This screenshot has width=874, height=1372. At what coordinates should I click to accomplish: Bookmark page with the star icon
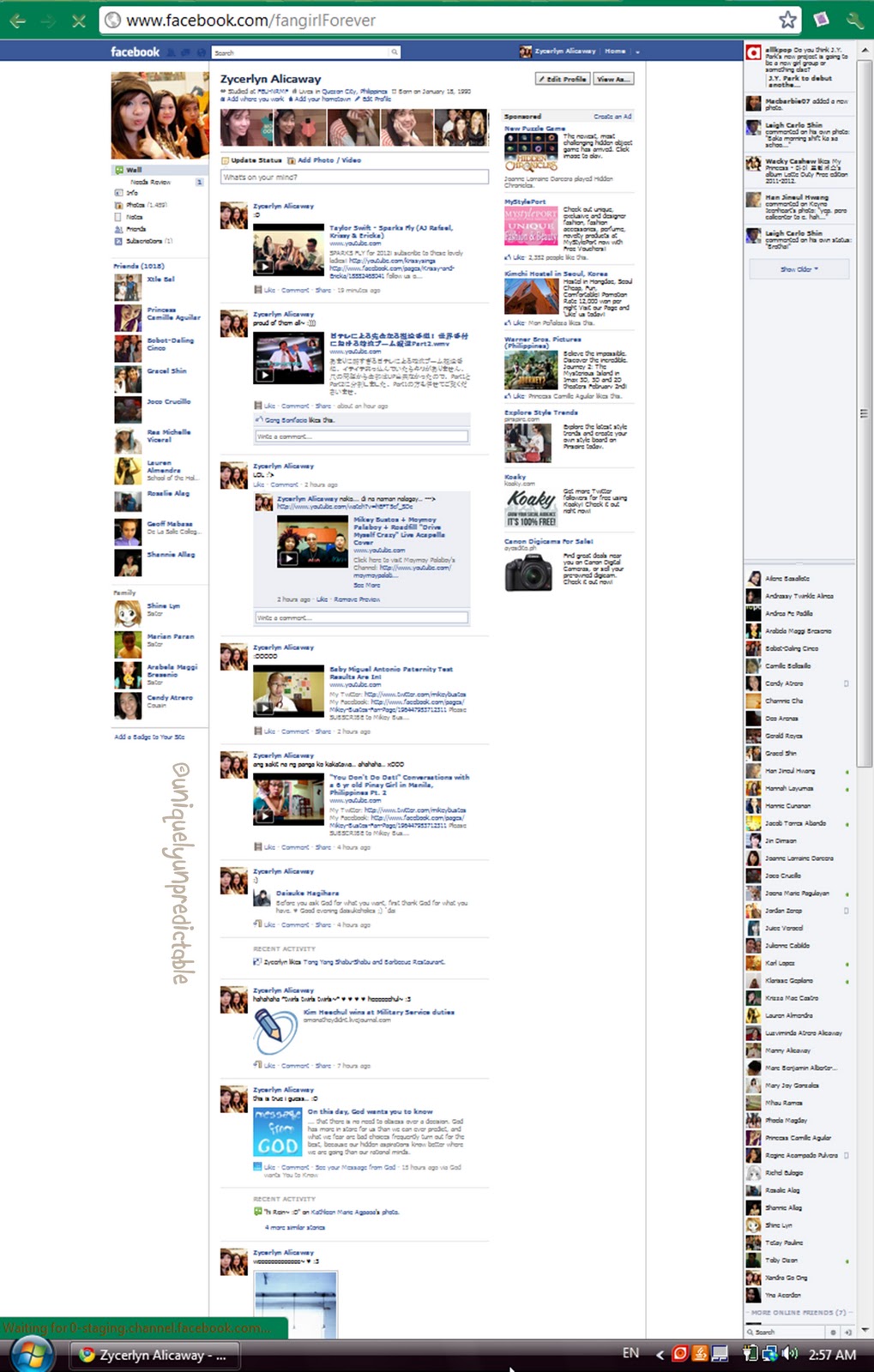pyautogui.click(x=787, y=20)
